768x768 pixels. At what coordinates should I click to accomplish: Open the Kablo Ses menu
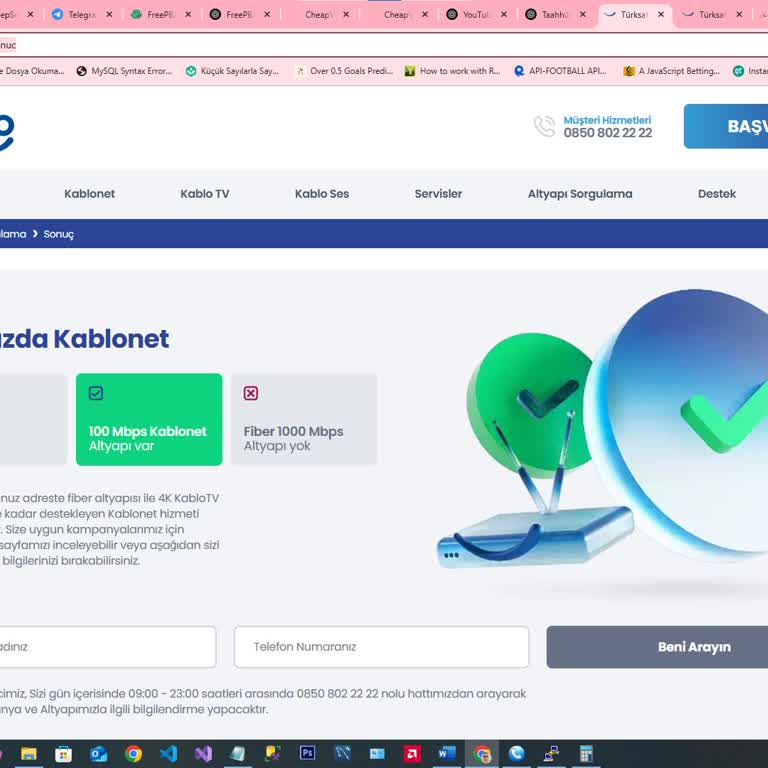[322, 194]
